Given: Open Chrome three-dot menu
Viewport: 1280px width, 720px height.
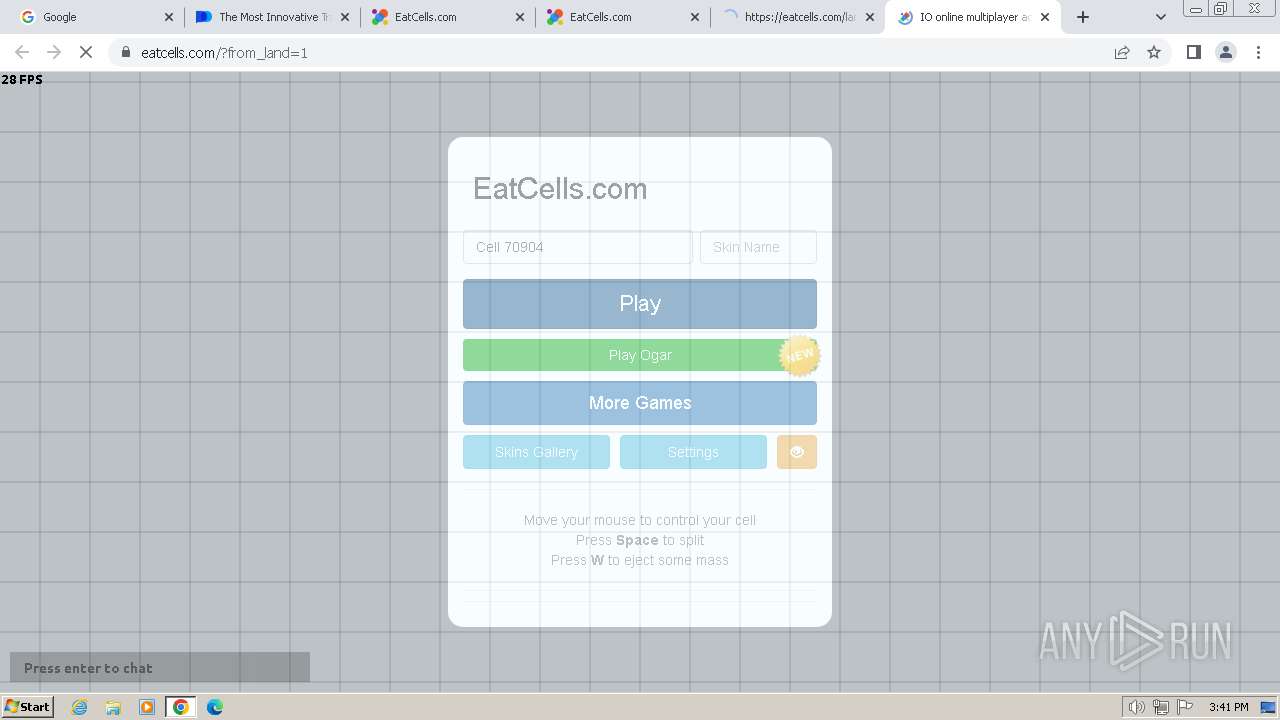Looking at the screenshot, I should [x=1259, y=52].
